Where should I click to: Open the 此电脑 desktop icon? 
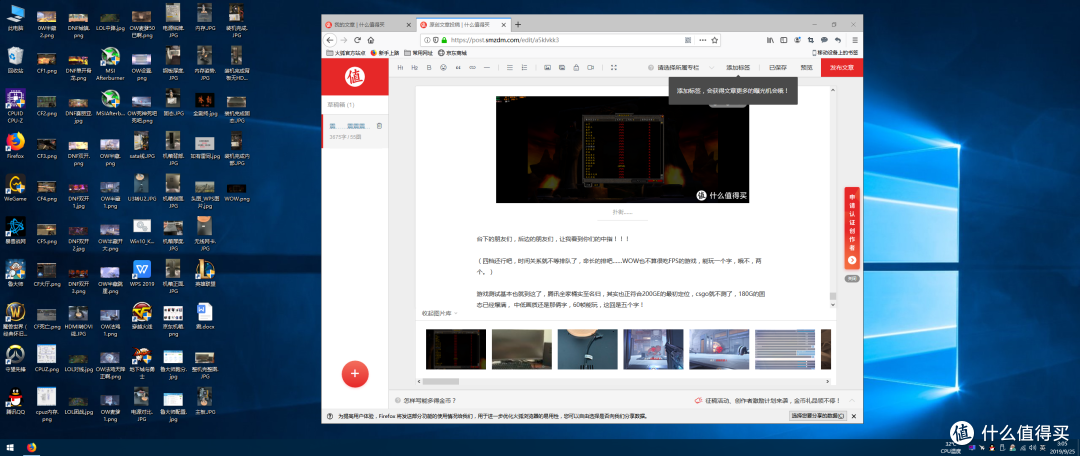pyautogui.click(x=15, y=18)
